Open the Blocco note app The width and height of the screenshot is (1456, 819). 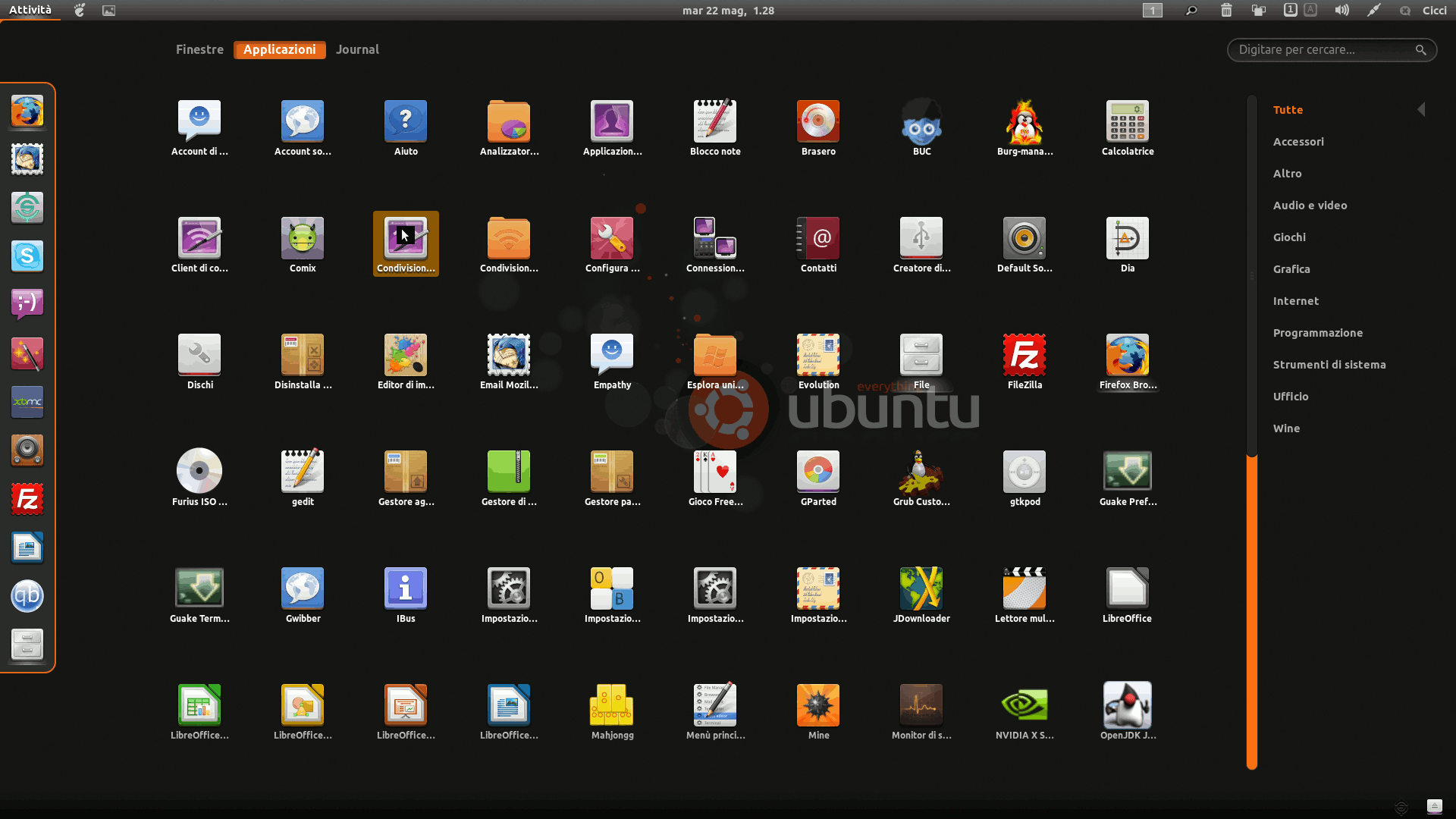(715, 127)
